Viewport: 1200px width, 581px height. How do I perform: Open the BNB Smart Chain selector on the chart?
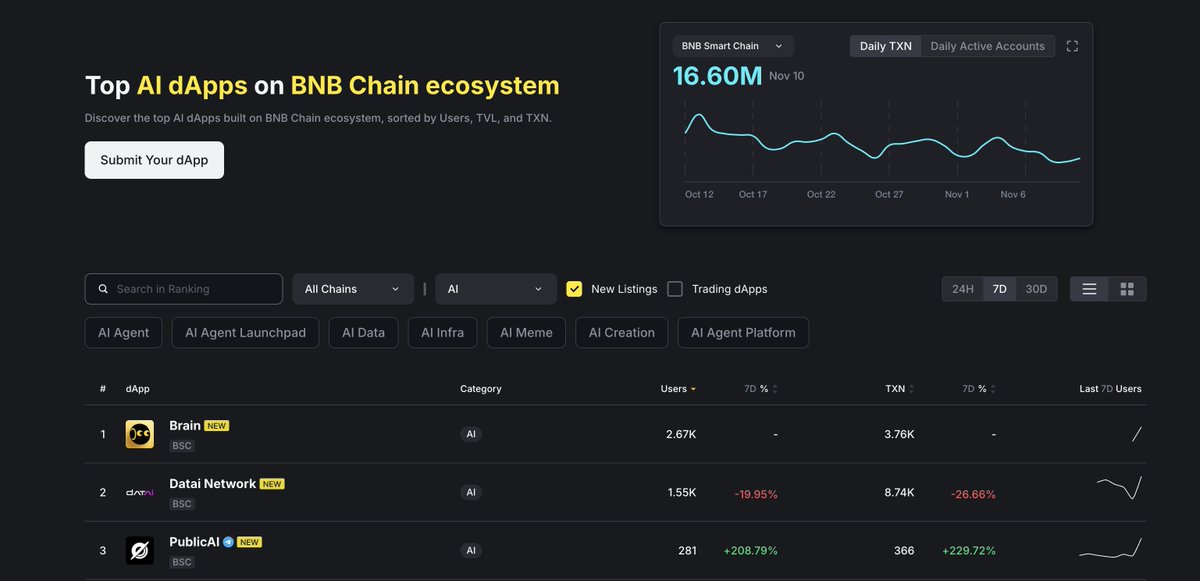[x=731, y=45]
